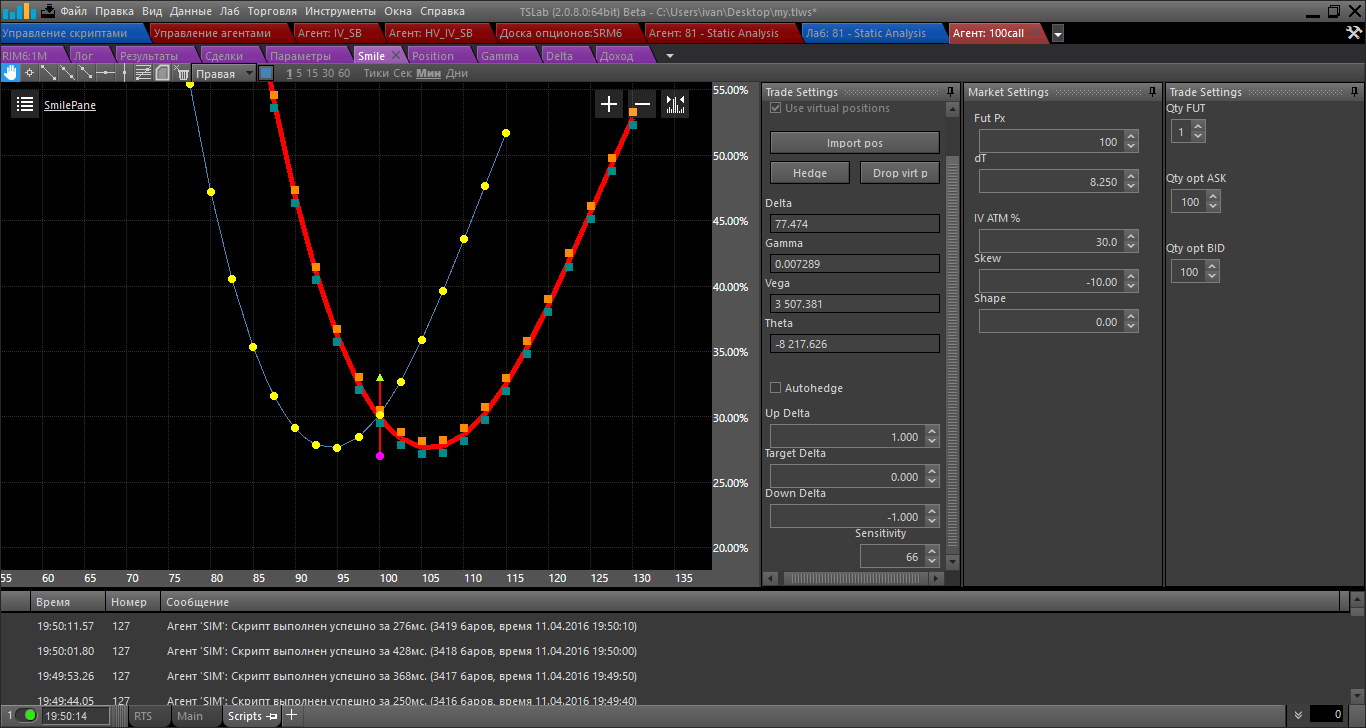Screen dimensions: 1366x728
Task: Click the blue chart color swatch
Action: 266,73
